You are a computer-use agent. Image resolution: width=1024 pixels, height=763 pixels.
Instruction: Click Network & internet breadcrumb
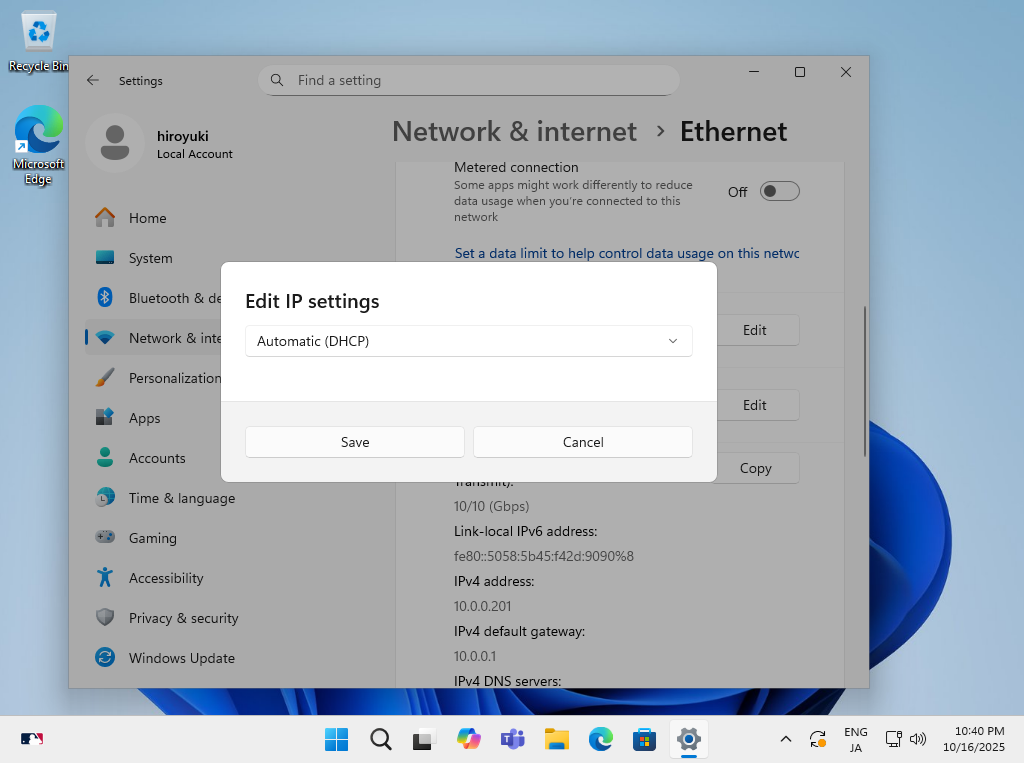514,132
